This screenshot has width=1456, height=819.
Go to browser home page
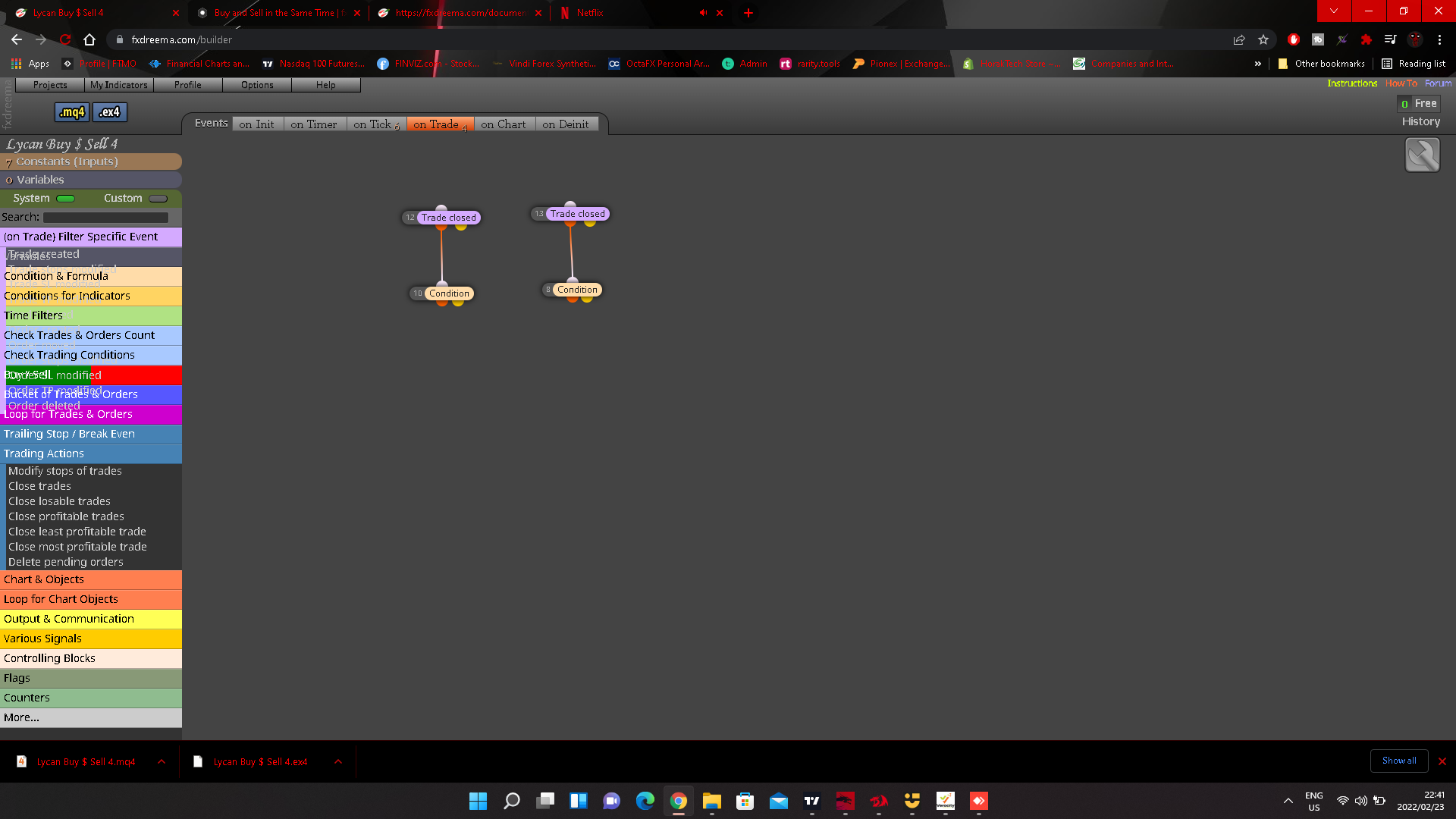coord(89,39)
